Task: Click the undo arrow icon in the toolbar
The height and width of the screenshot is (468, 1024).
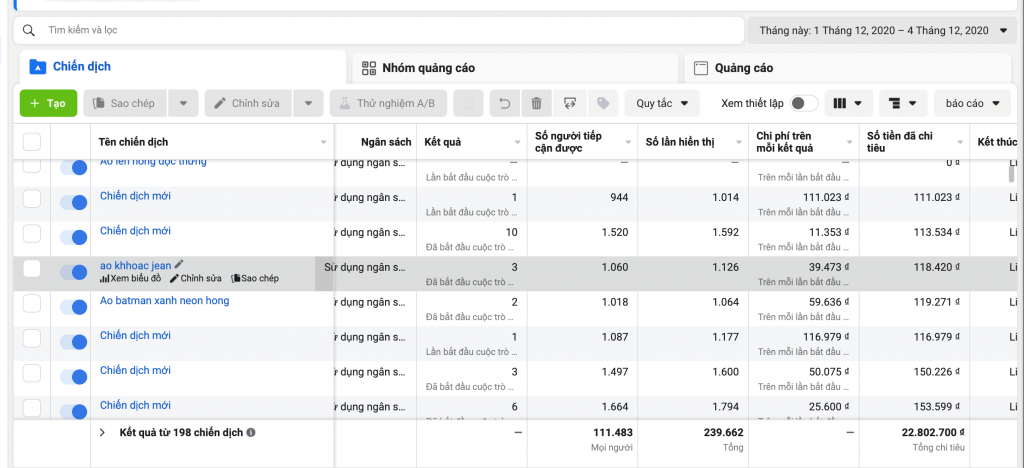Action: point(504,103)
